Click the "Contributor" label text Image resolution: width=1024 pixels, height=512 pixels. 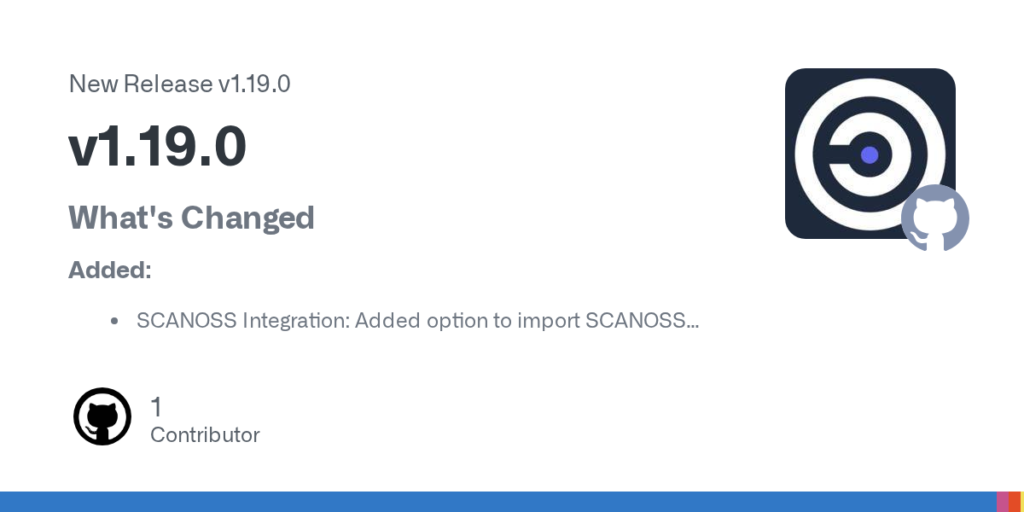(x=205, y=435)
